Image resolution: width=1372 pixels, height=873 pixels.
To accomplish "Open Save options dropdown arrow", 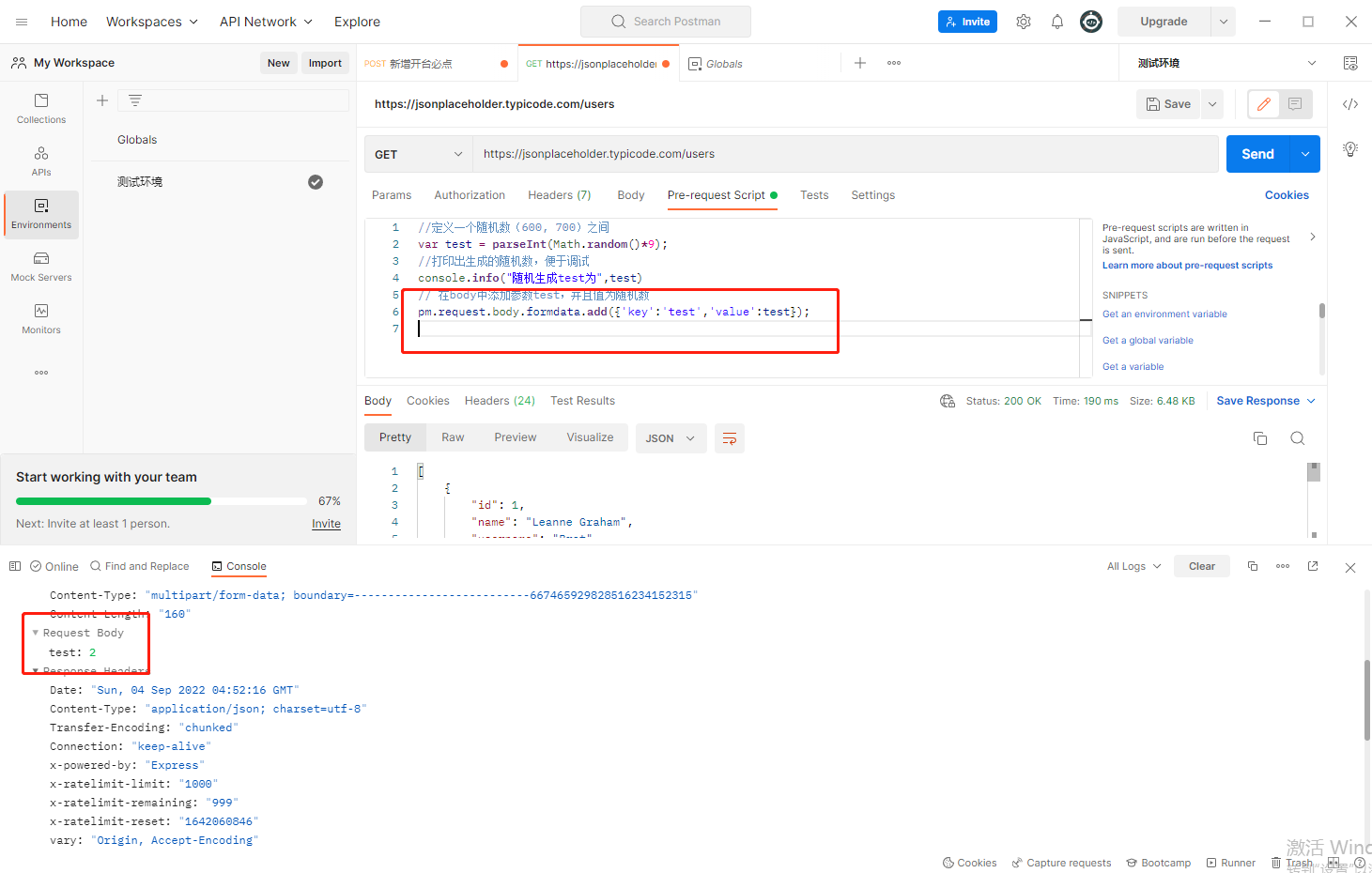I will (x=1212, y=104).
